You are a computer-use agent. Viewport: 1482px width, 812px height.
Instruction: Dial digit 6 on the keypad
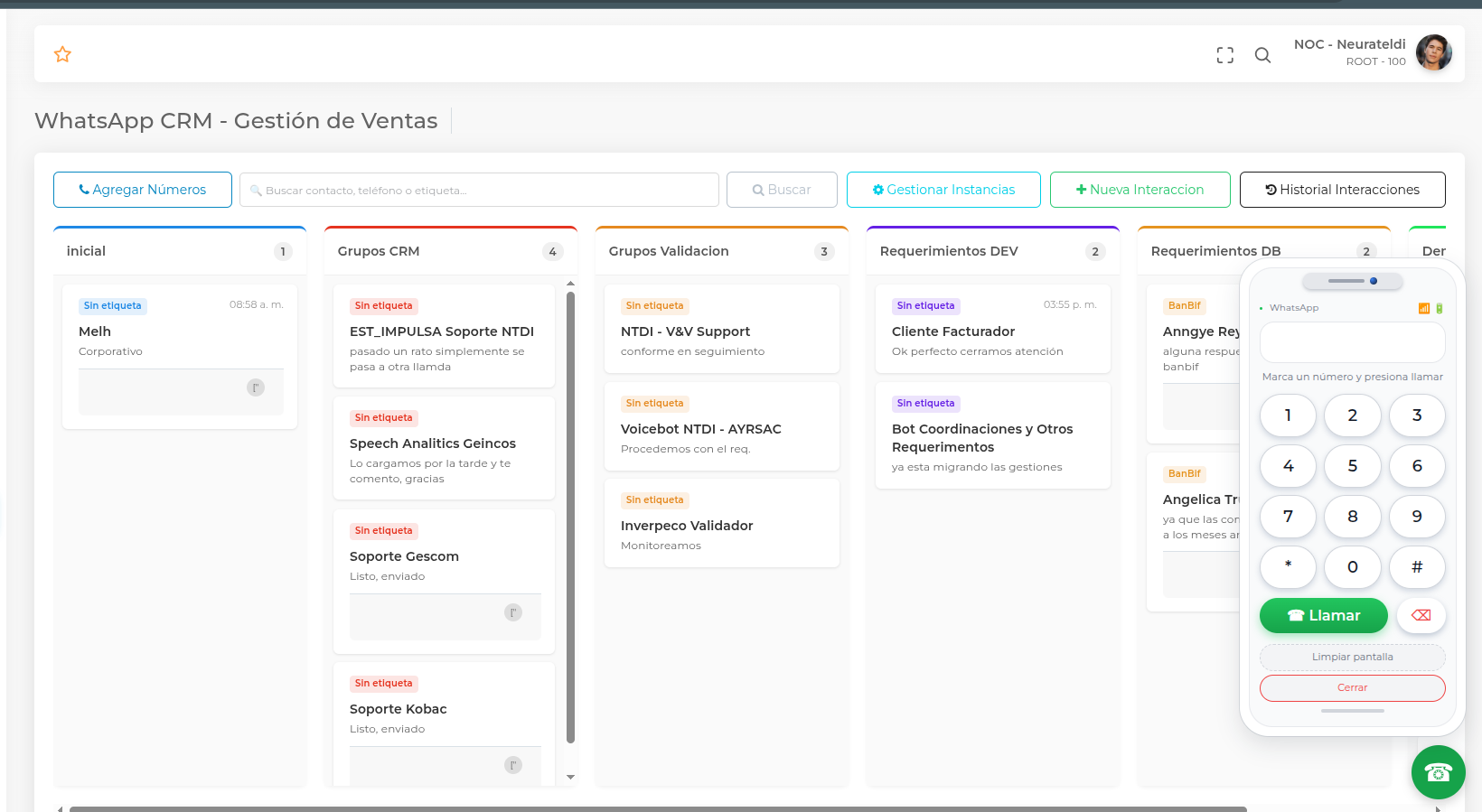pyautogui.click(x=1417, y=466)
